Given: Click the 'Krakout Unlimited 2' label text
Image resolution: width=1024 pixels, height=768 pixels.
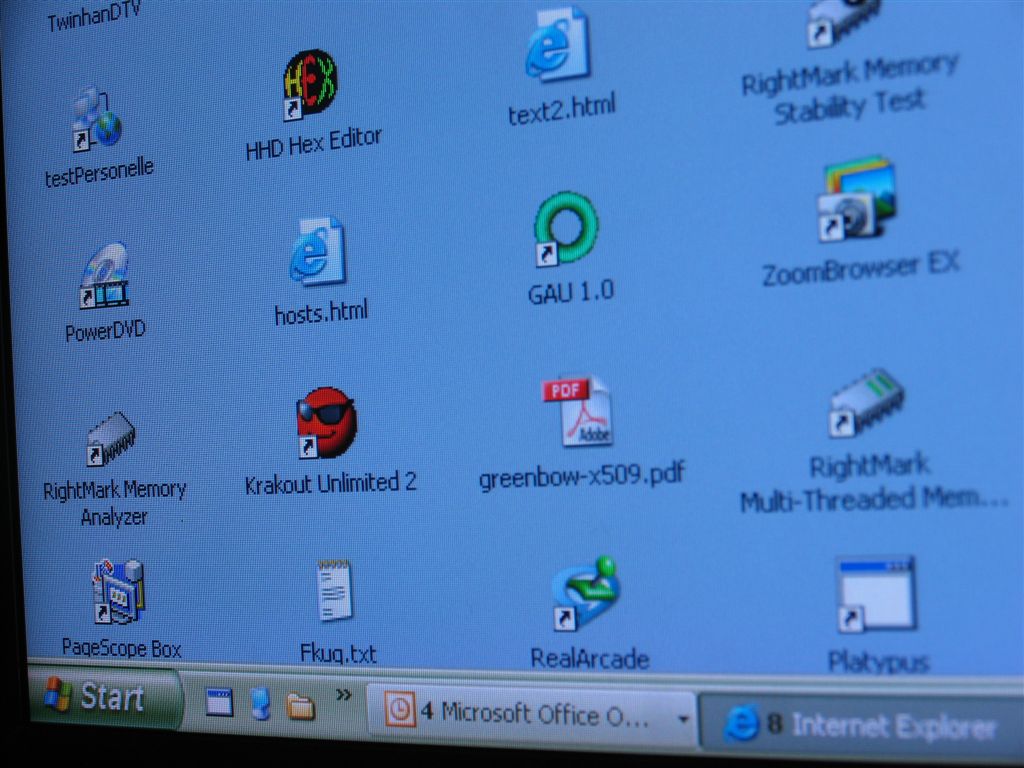Looking at the screenshot, I should click(x=330, y=483).
